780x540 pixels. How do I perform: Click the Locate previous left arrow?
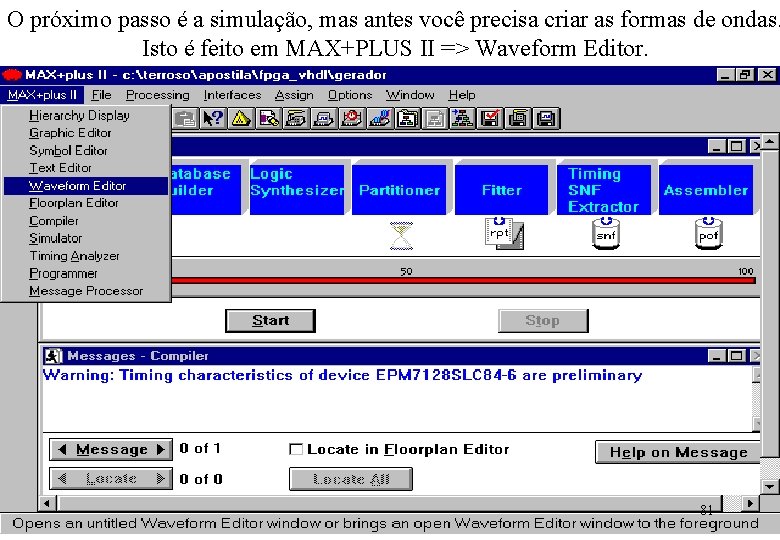pos(62,479)
